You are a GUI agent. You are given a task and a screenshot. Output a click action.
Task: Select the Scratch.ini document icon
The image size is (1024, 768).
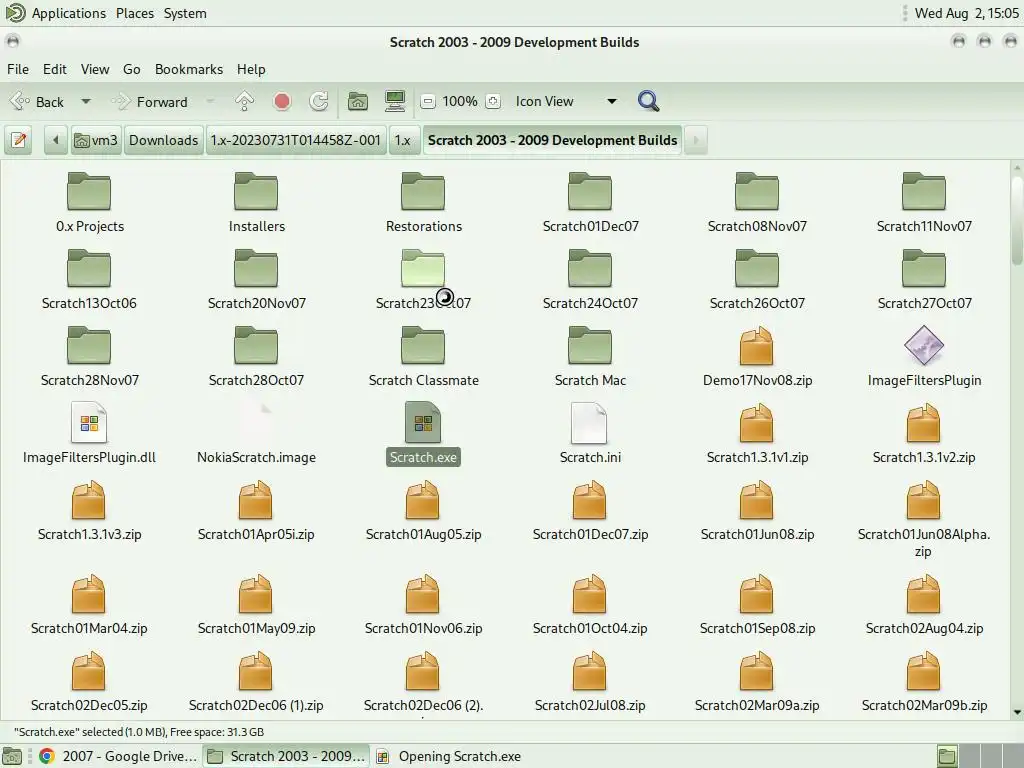pyautogui.click(x=590, y=423)
